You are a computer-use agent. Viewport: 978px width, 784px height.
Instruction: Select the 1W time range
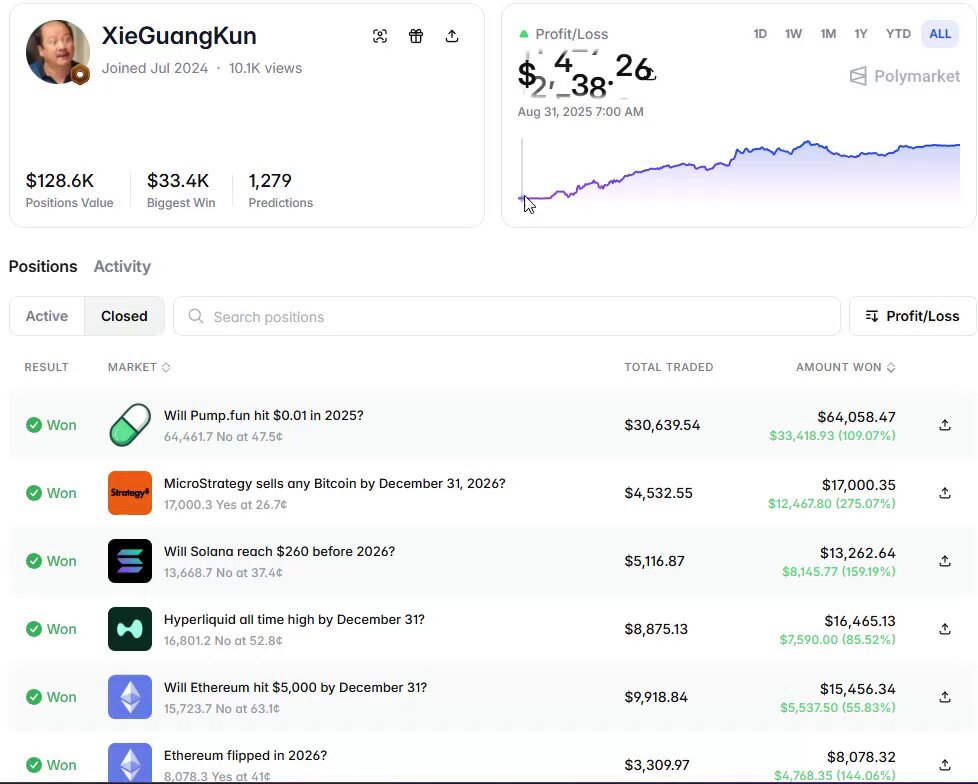793,34
